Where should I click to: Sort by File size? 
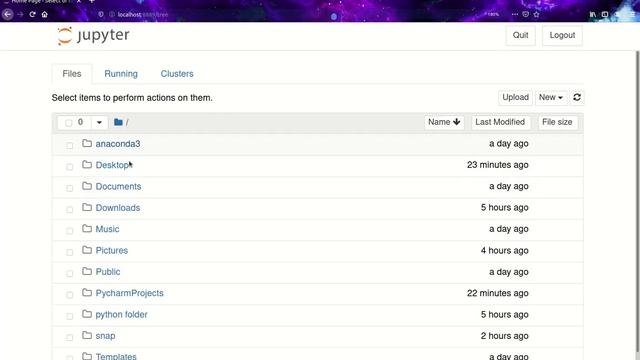(557, 122)
